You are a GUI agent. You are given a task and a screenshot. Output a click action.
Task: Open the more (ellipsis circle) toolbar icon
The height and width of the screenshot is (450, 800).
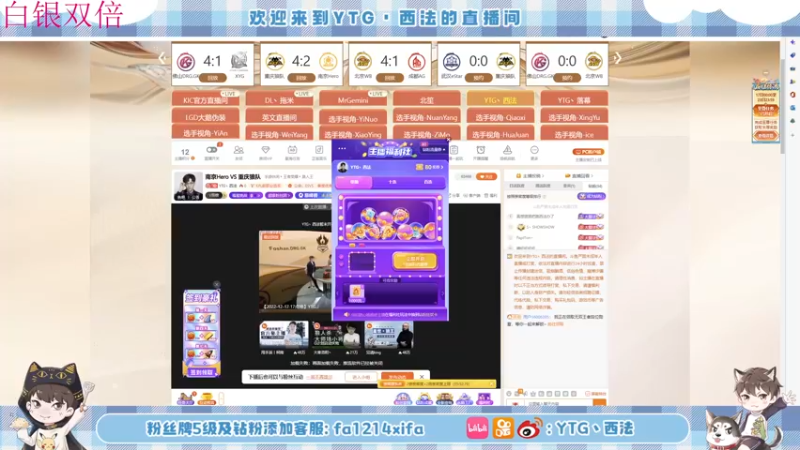coord(534,150)
